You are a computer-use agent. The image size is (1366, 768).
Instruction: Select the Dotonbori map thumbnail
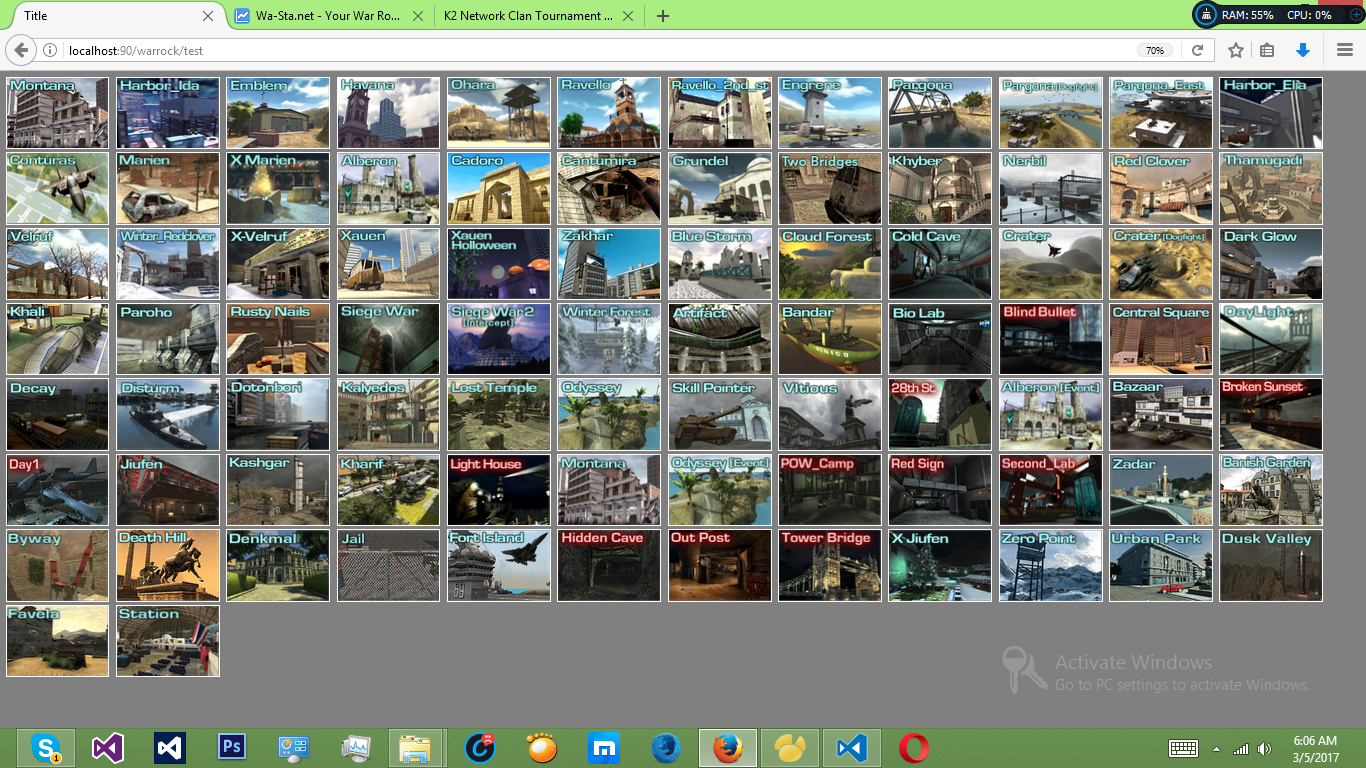coord(278,414)
